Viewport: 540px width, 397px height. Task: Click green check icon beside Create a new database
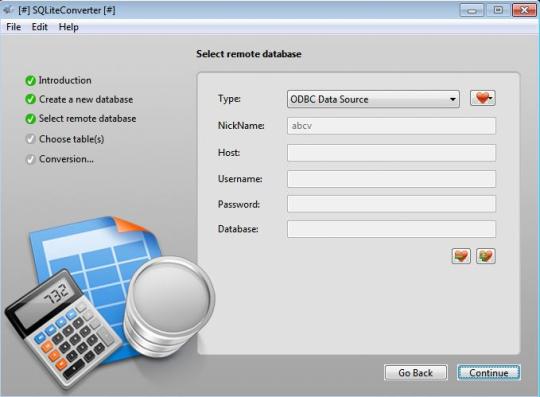coord(31,100)
